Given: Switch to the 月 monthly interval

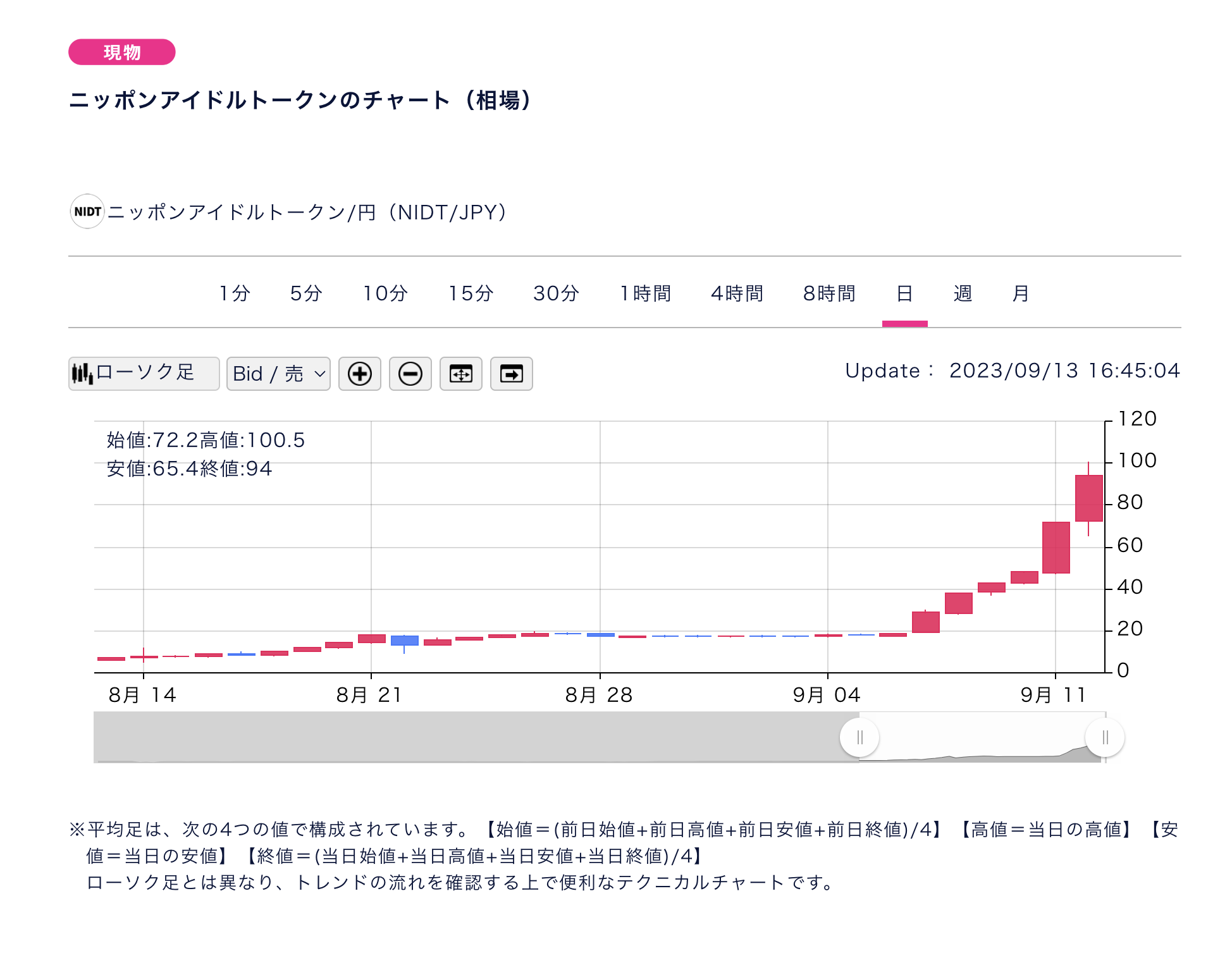Looking at the screenshot, I should tap(1019, 293).
